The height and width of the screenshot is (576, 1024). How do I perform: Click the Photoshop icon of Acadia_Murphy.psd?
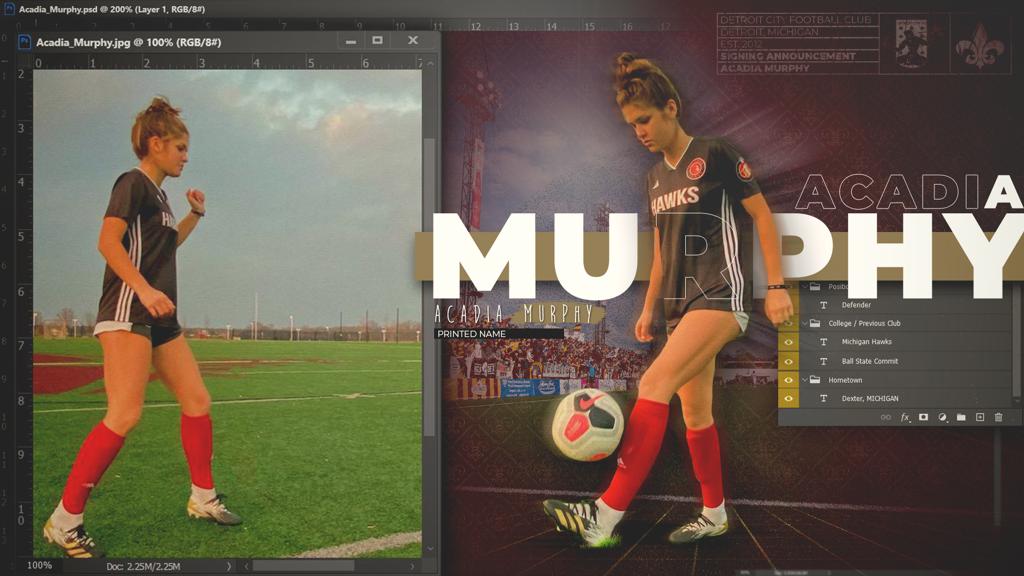coord(9,8)
